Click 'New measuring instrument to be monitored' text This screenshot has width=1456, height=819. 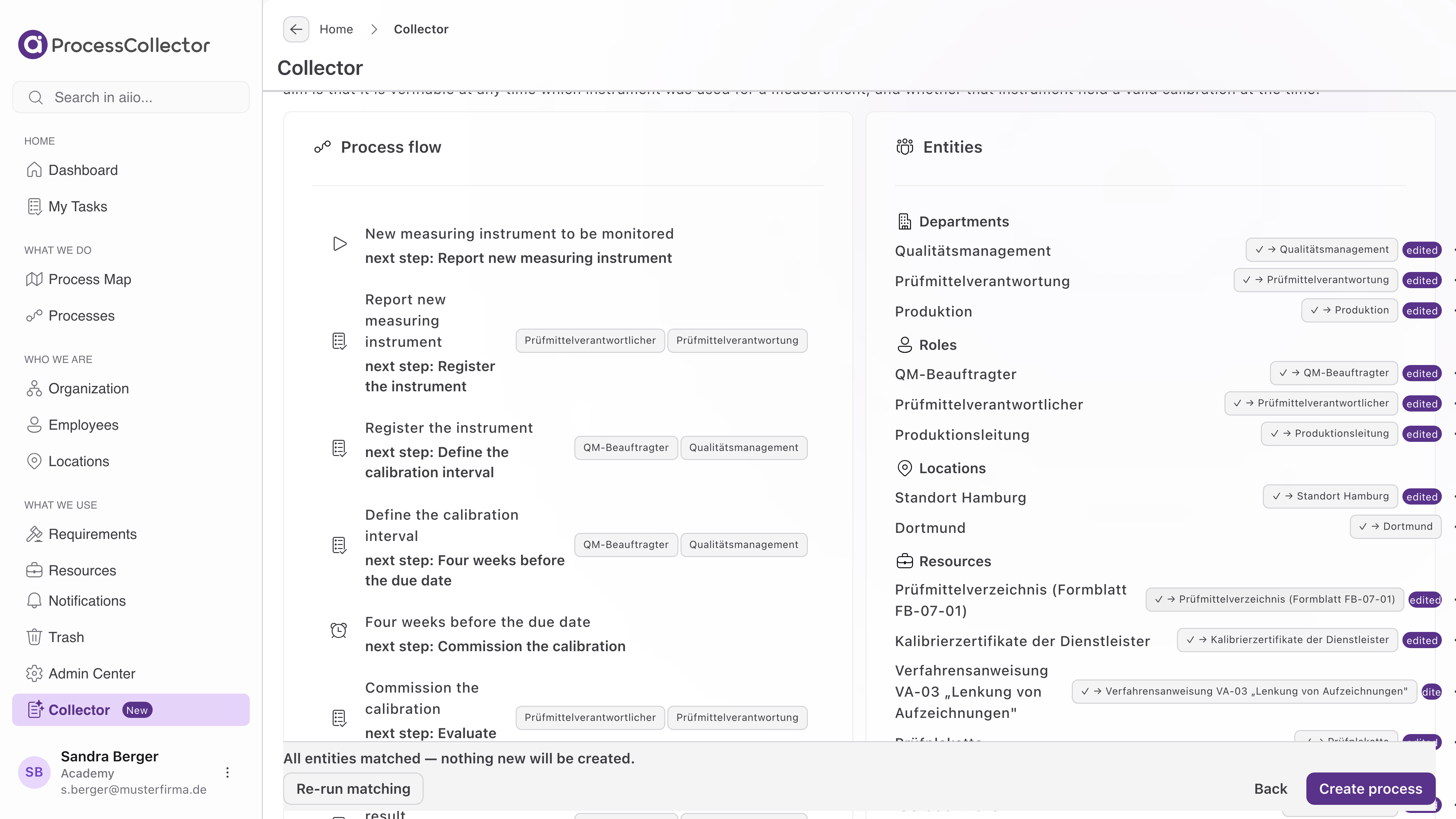coord(519,234)
